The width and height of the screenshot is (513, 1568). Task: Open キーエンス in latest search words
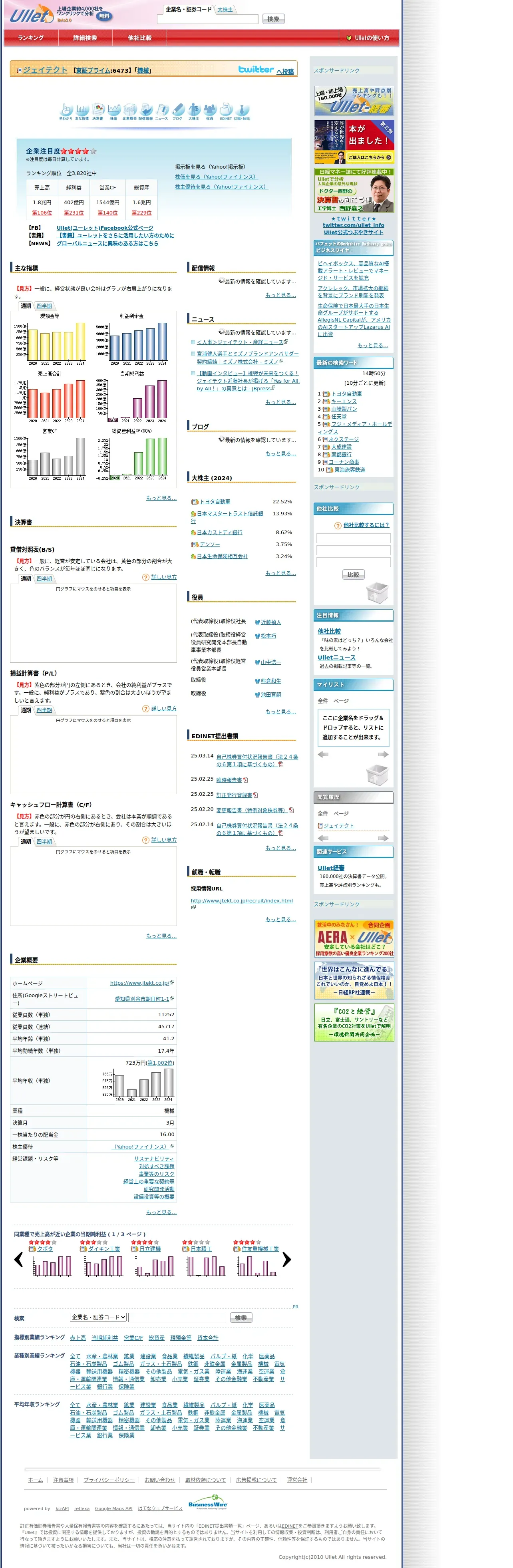pyautogui.click(x=344, y=401)
